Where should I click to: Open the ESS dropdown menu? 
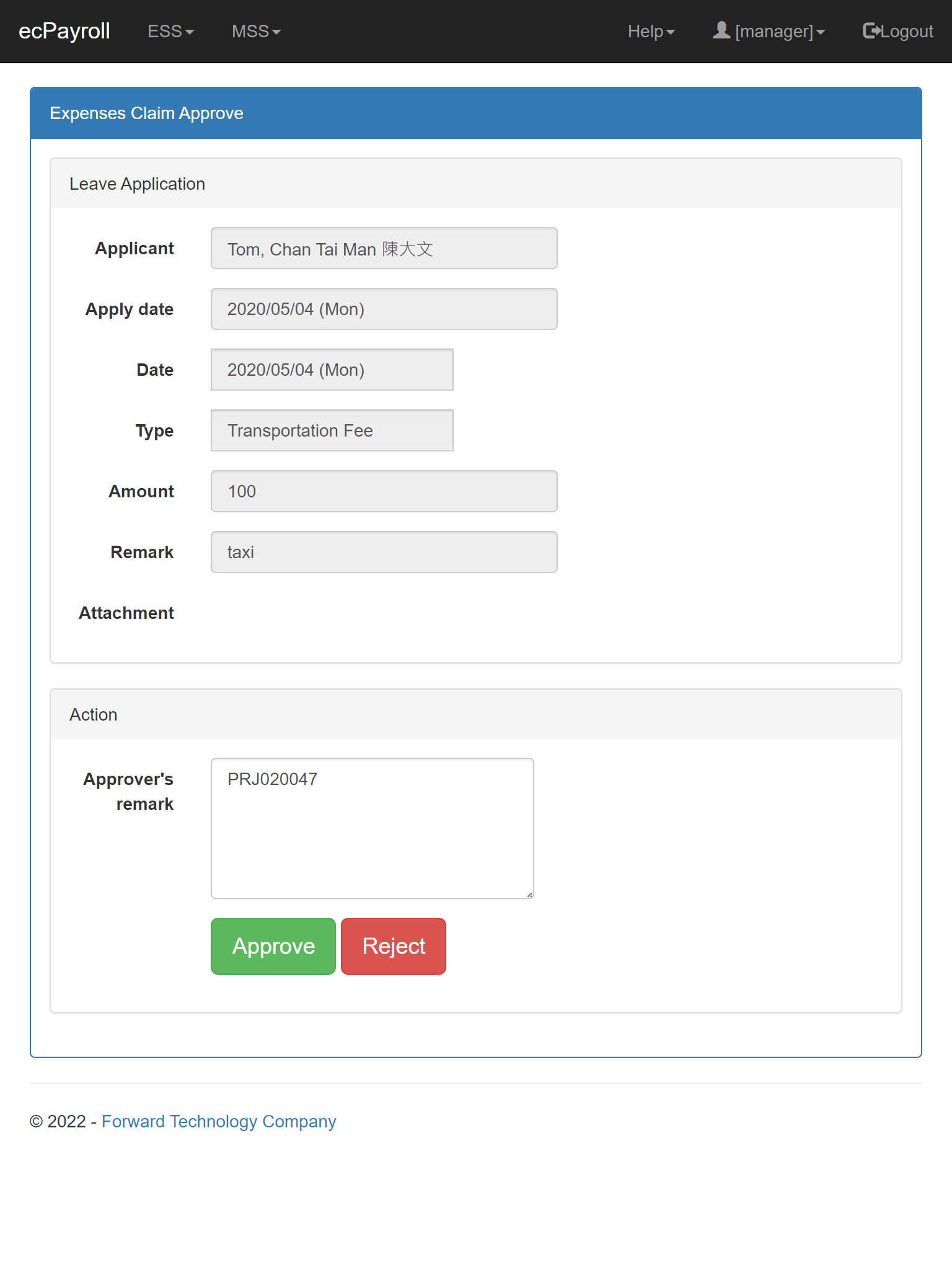pos(171,31)
